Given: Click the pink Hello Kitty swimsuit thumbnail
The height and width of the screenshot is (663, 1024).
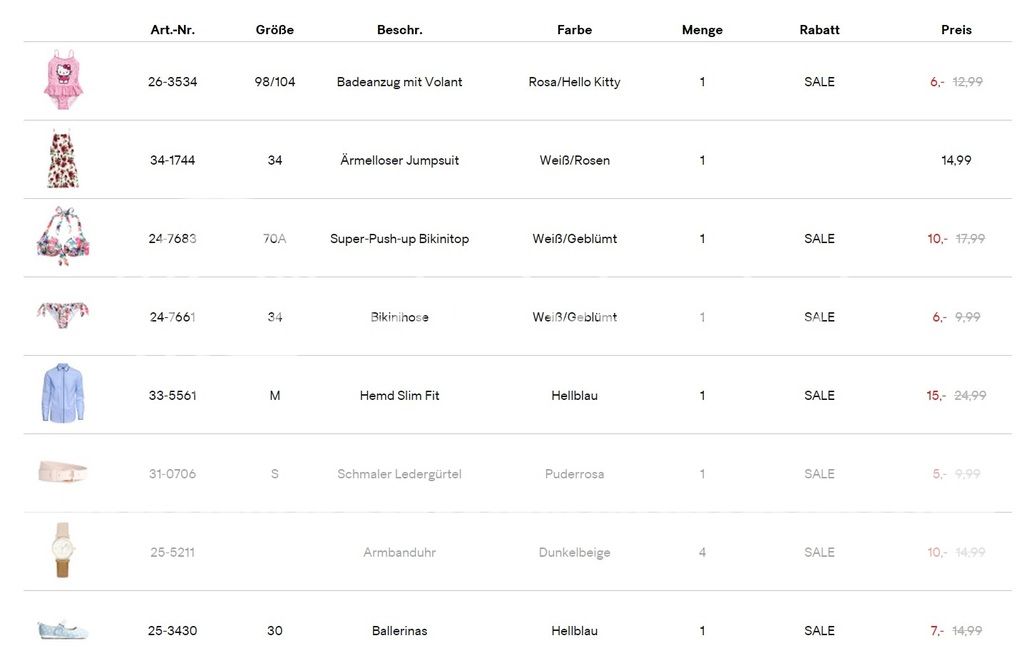Looking at the screenshot, I should pos(63,80).
